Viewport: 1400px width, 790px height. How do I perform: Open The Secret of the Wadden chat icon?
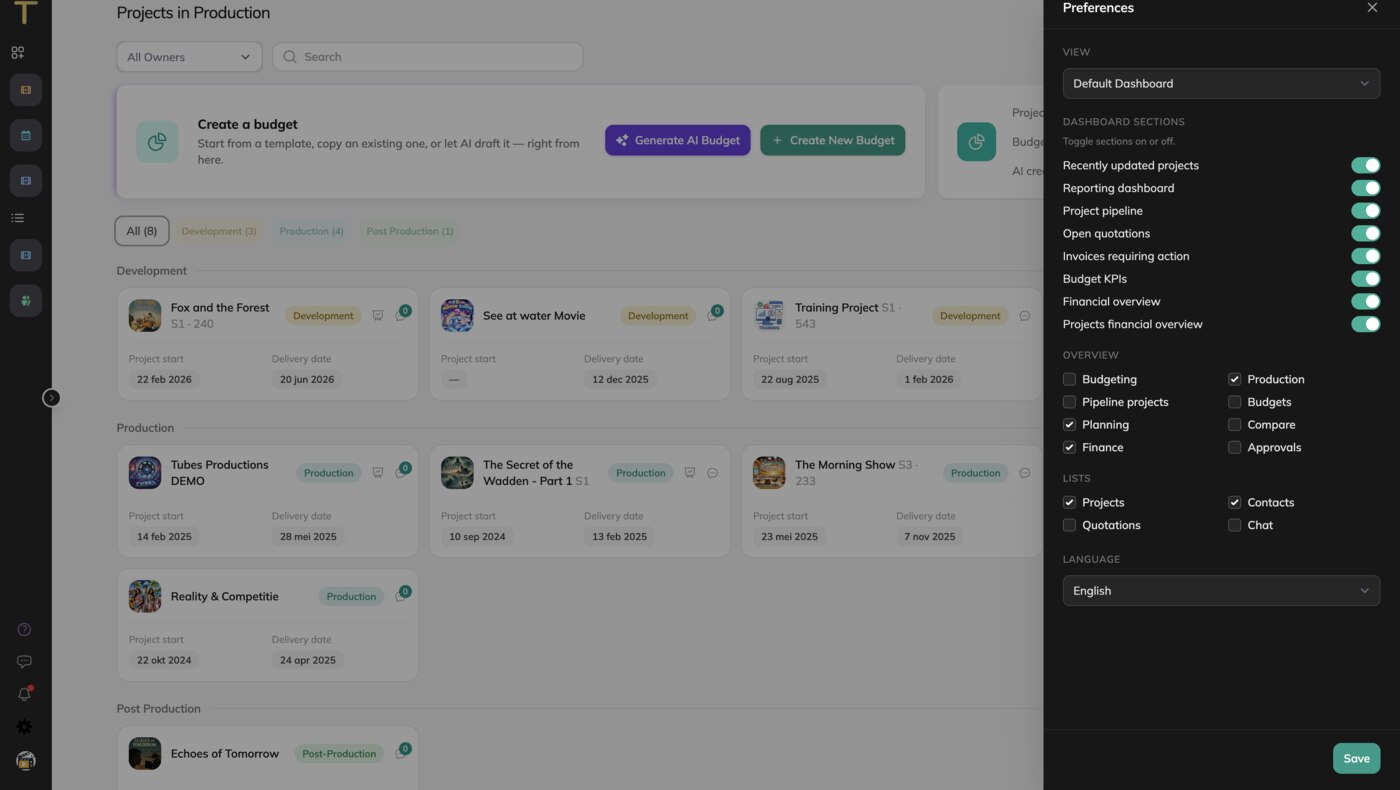coord(713,473)
